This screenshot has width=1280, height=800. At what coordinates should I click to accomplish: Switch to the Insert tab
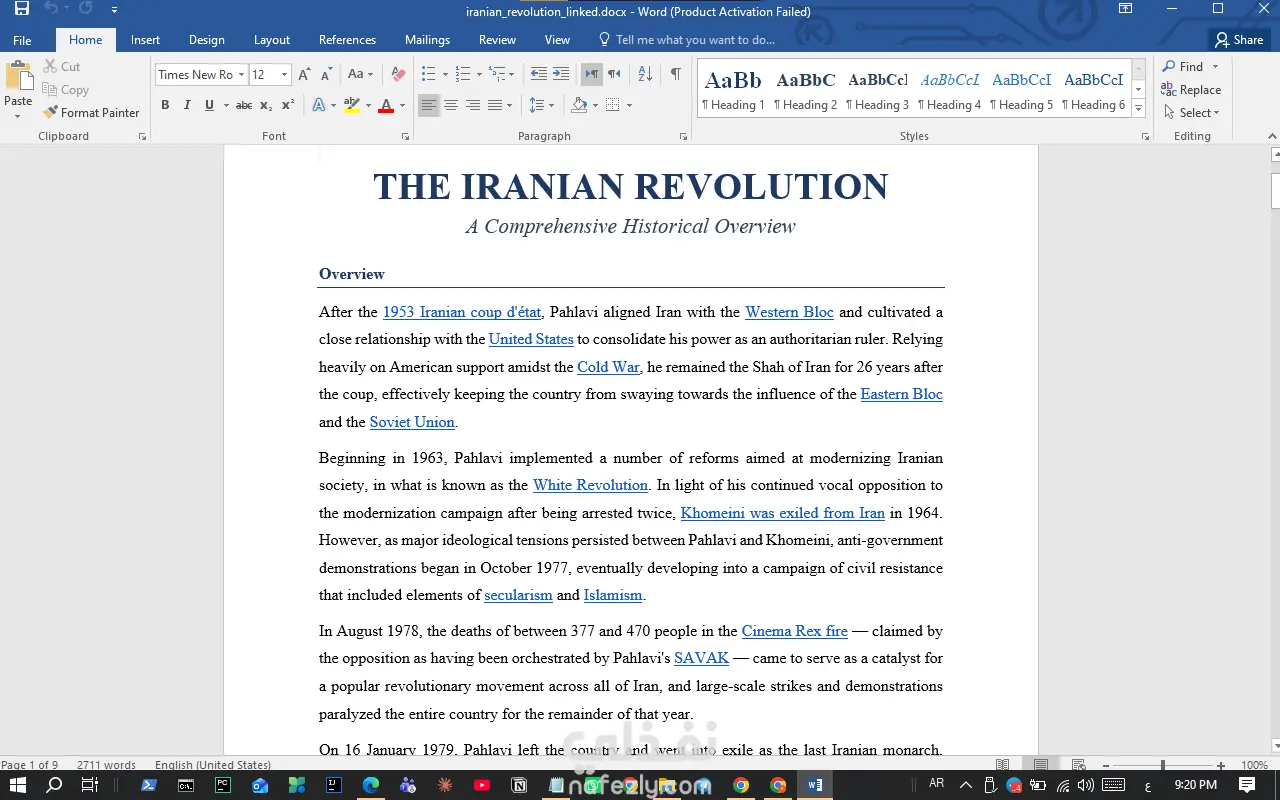point(145,40)
